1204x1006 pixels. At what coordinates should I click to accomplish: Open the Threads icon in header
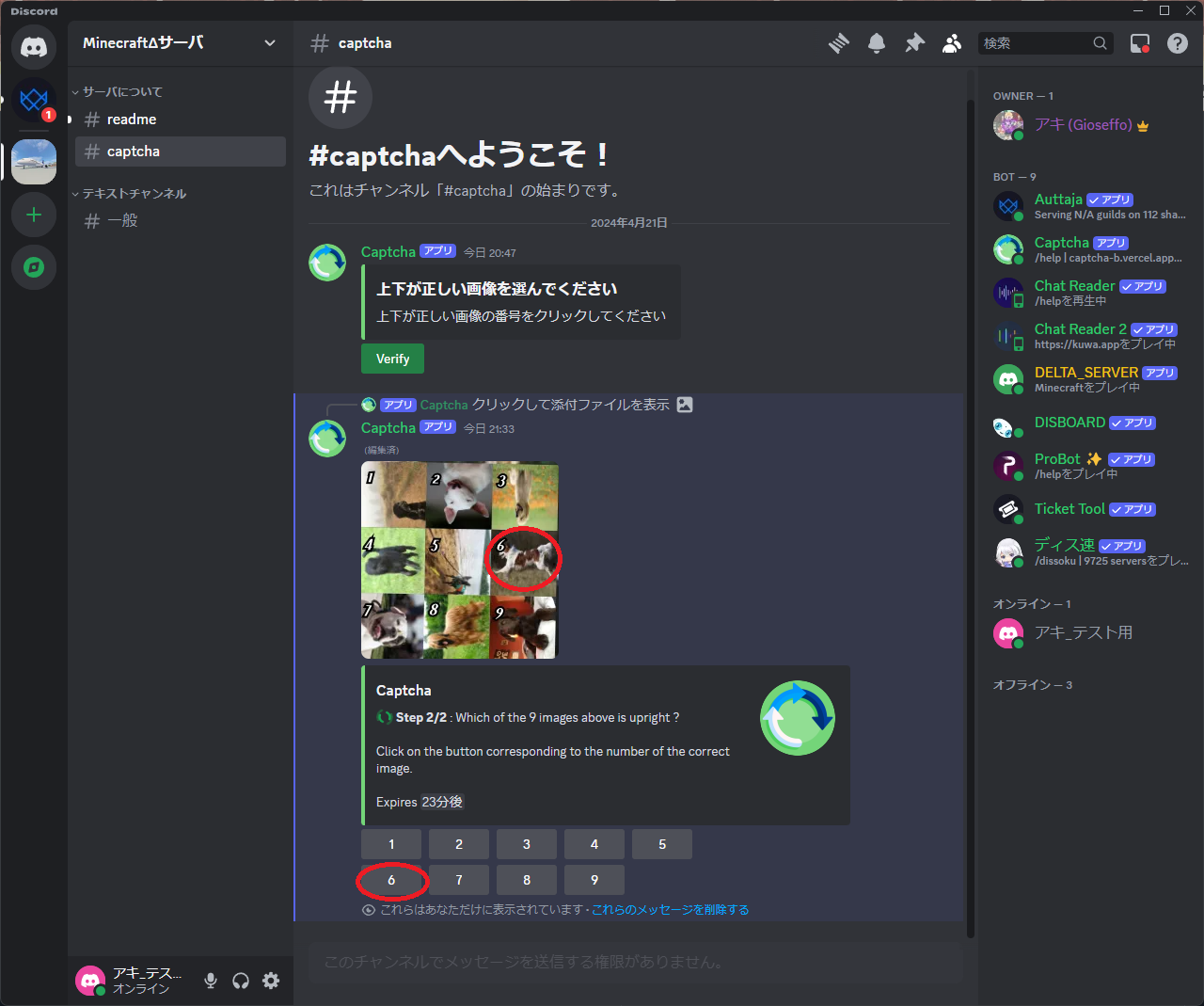click(839, 43)
